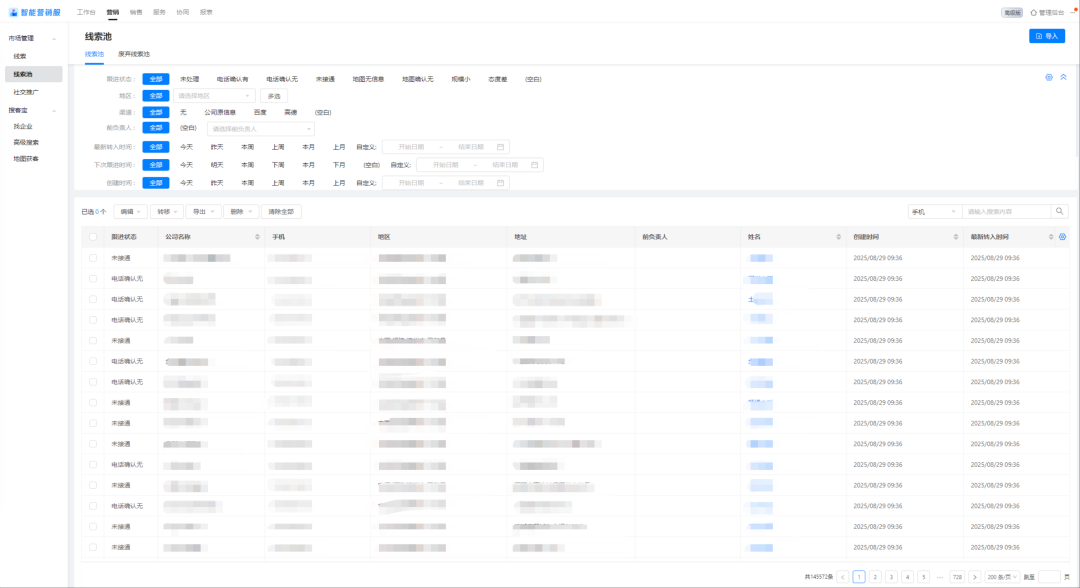Click the 智能营销服 logo icon

point(13,12)
